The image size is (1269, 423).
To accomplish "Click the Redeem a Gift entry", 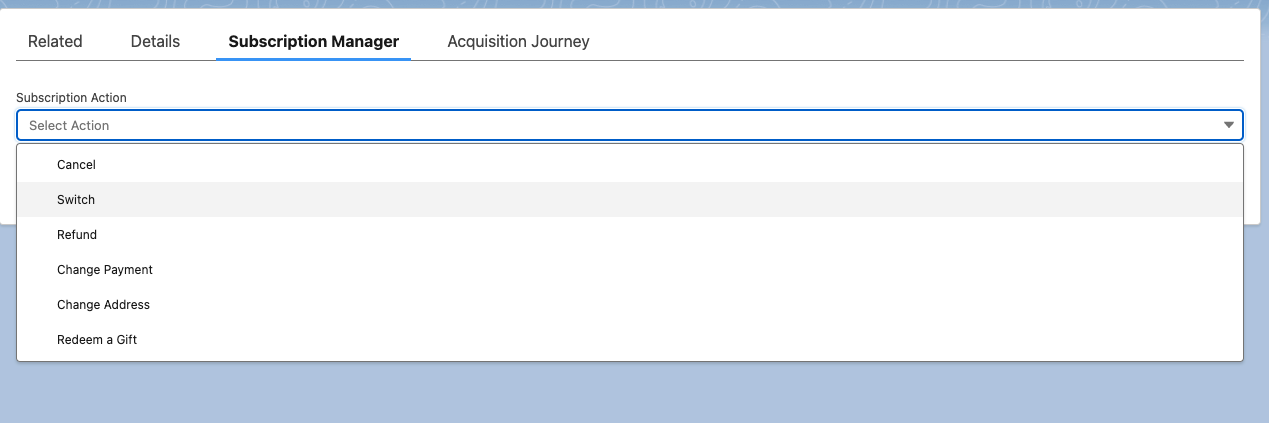I will click(630, 339).
